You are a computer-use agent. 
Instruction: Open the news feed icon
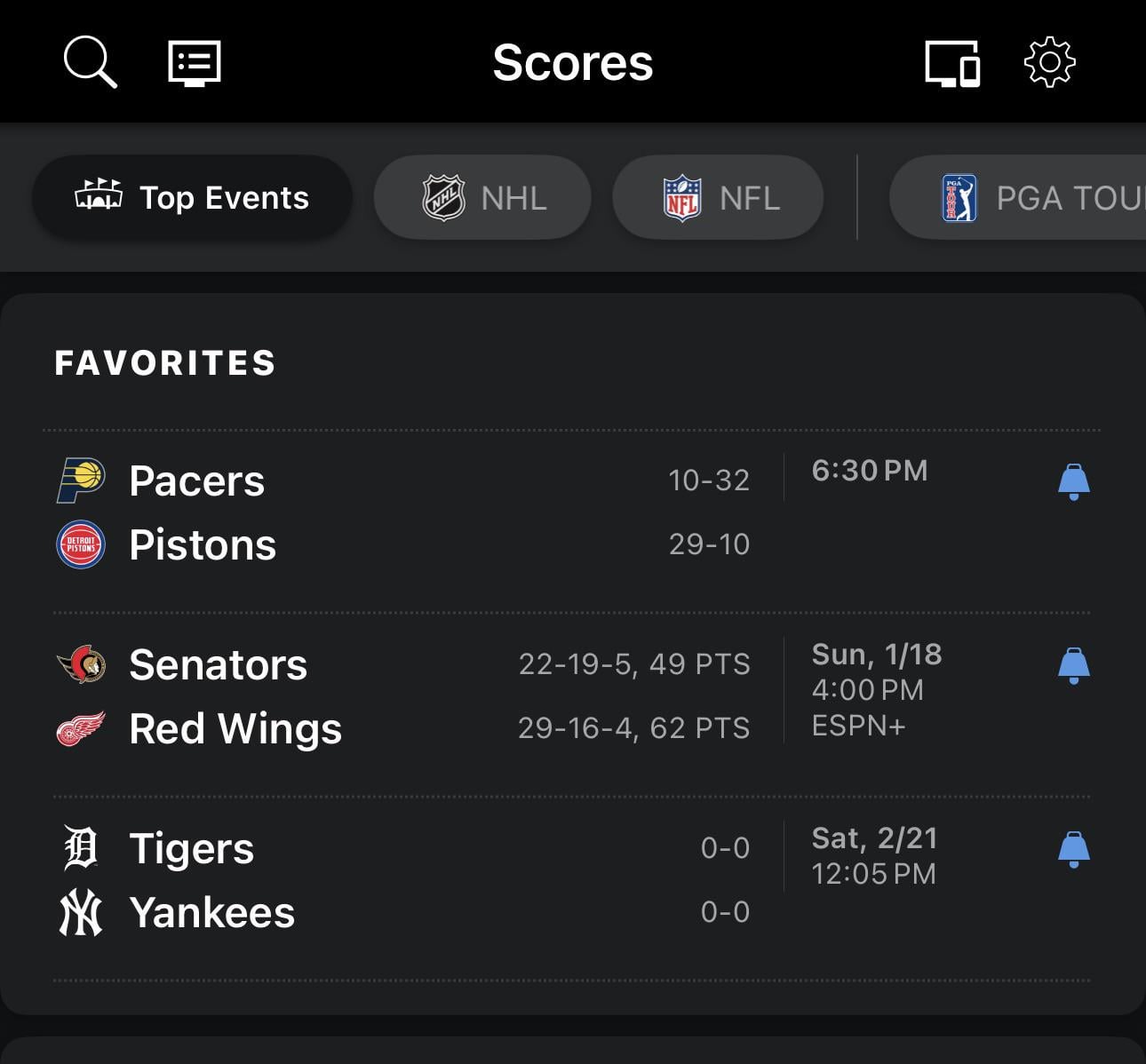pyautogui.click(x=195, y=63)
